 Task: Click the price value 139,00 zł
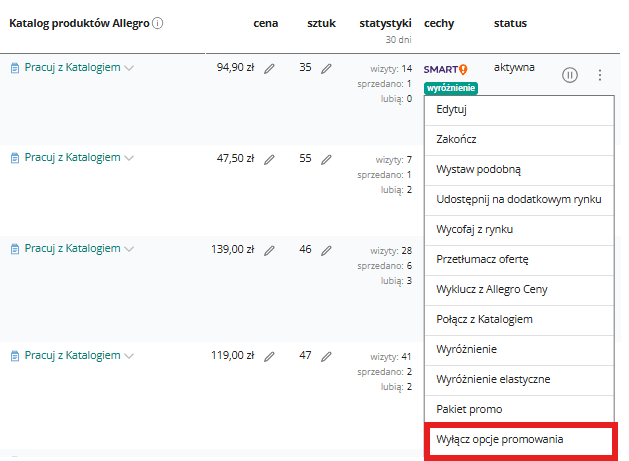coord(233,250)
